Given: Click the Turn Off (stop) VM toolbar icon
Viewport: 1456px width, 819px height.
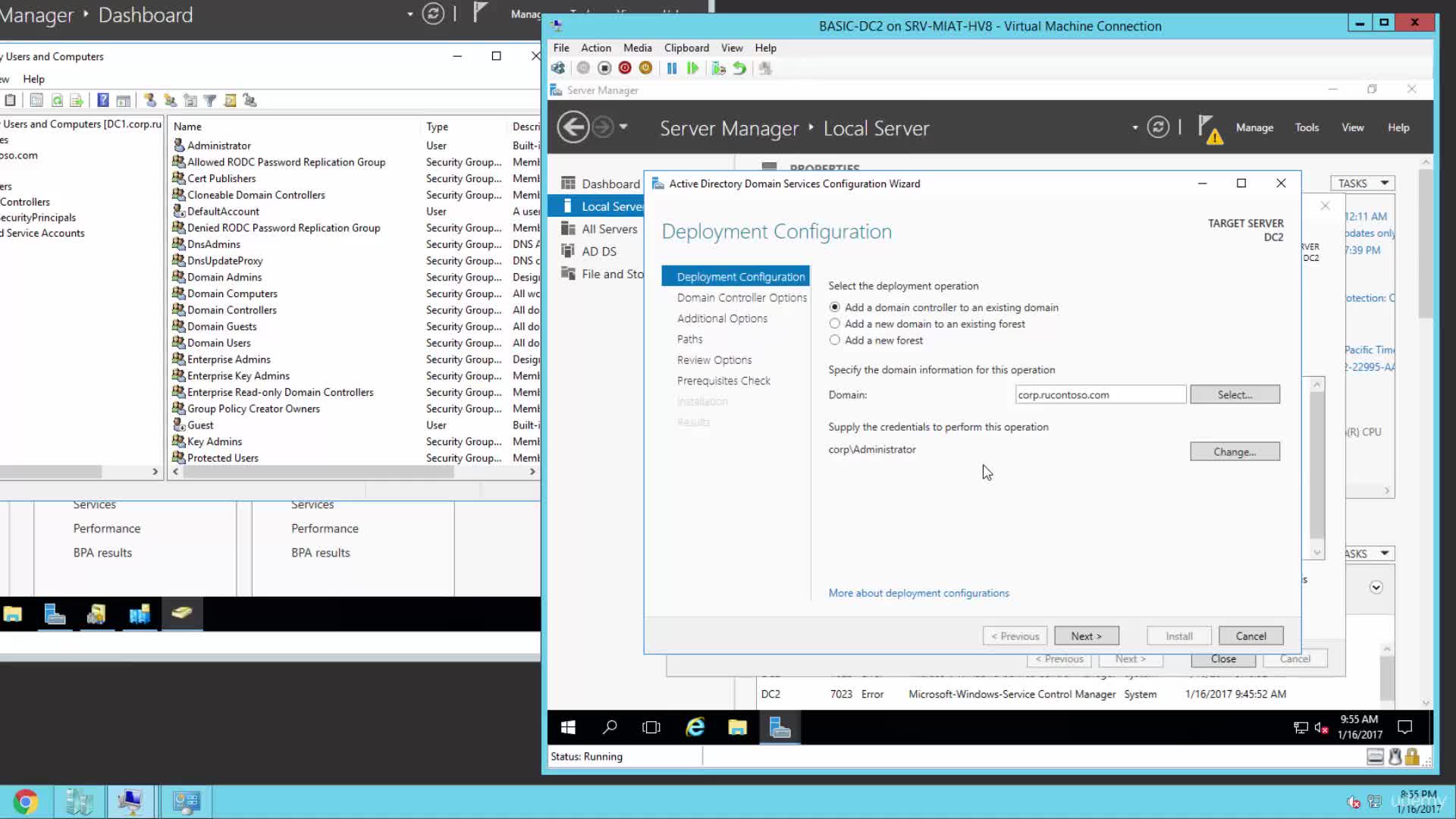Looking at the screenshot, I should [604, 68].
